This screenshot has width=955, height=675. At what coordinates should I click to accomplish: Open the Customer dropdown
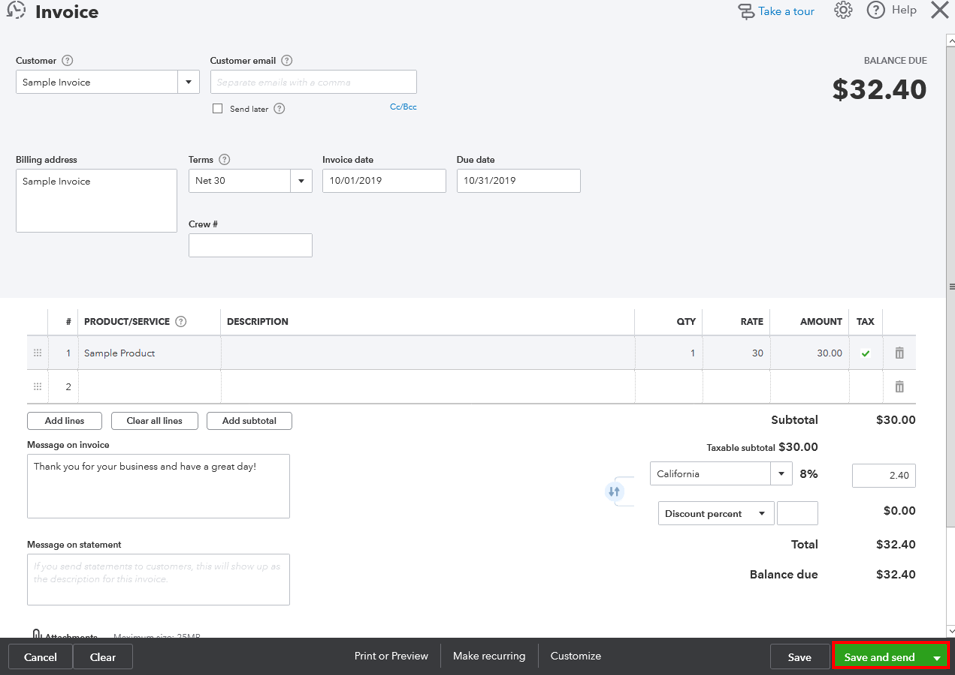click(x=188, y=81)
